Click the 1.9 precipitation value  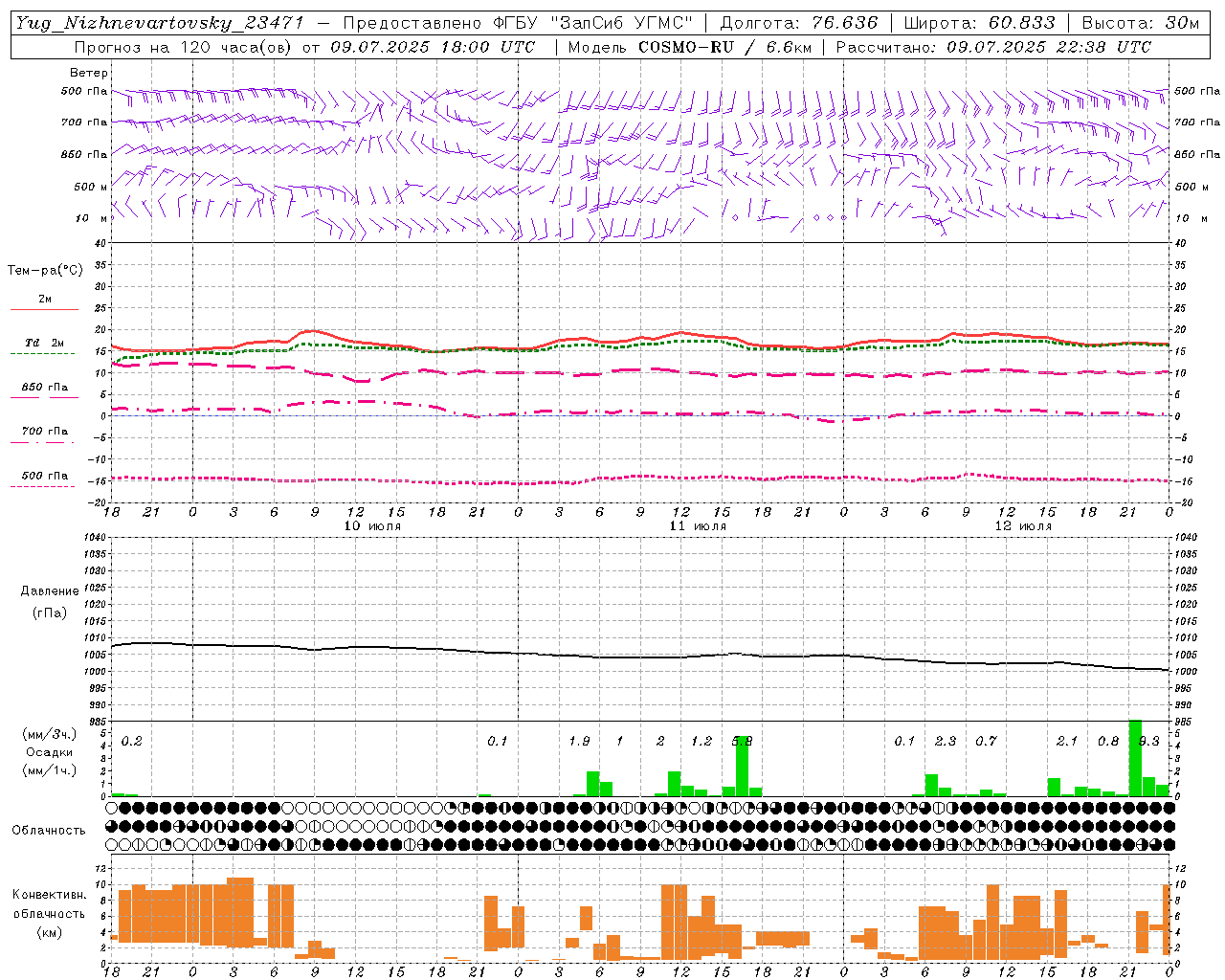[579, 742]
